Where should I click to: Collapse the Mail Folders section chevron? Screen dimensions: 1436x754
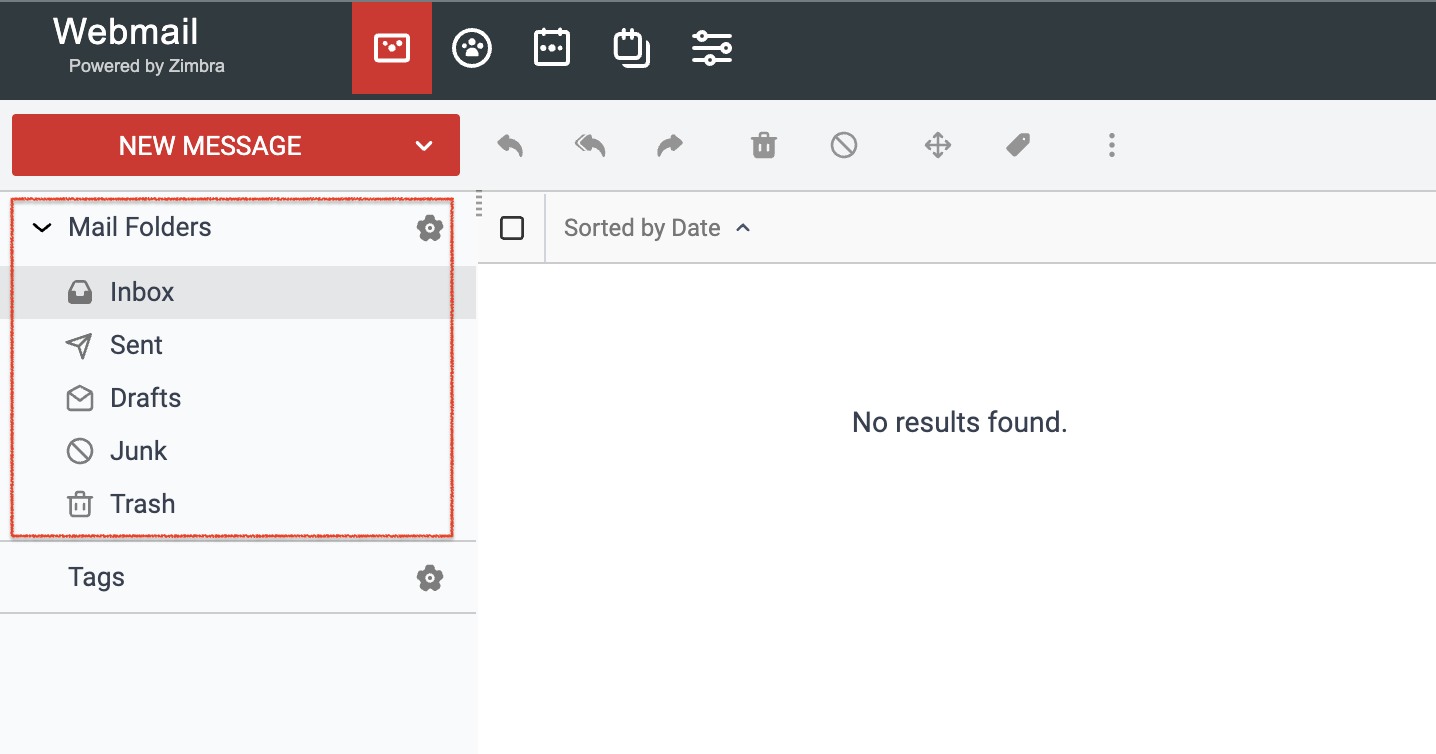point(42,228)
